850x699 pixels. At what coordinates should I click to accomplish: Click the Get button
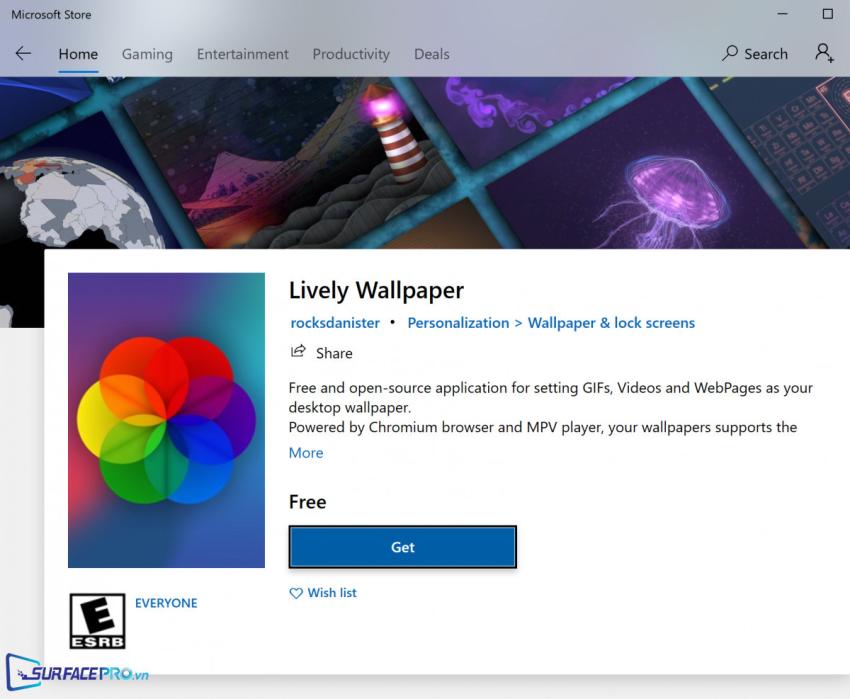pyautogui.click(x=402, y=547)
